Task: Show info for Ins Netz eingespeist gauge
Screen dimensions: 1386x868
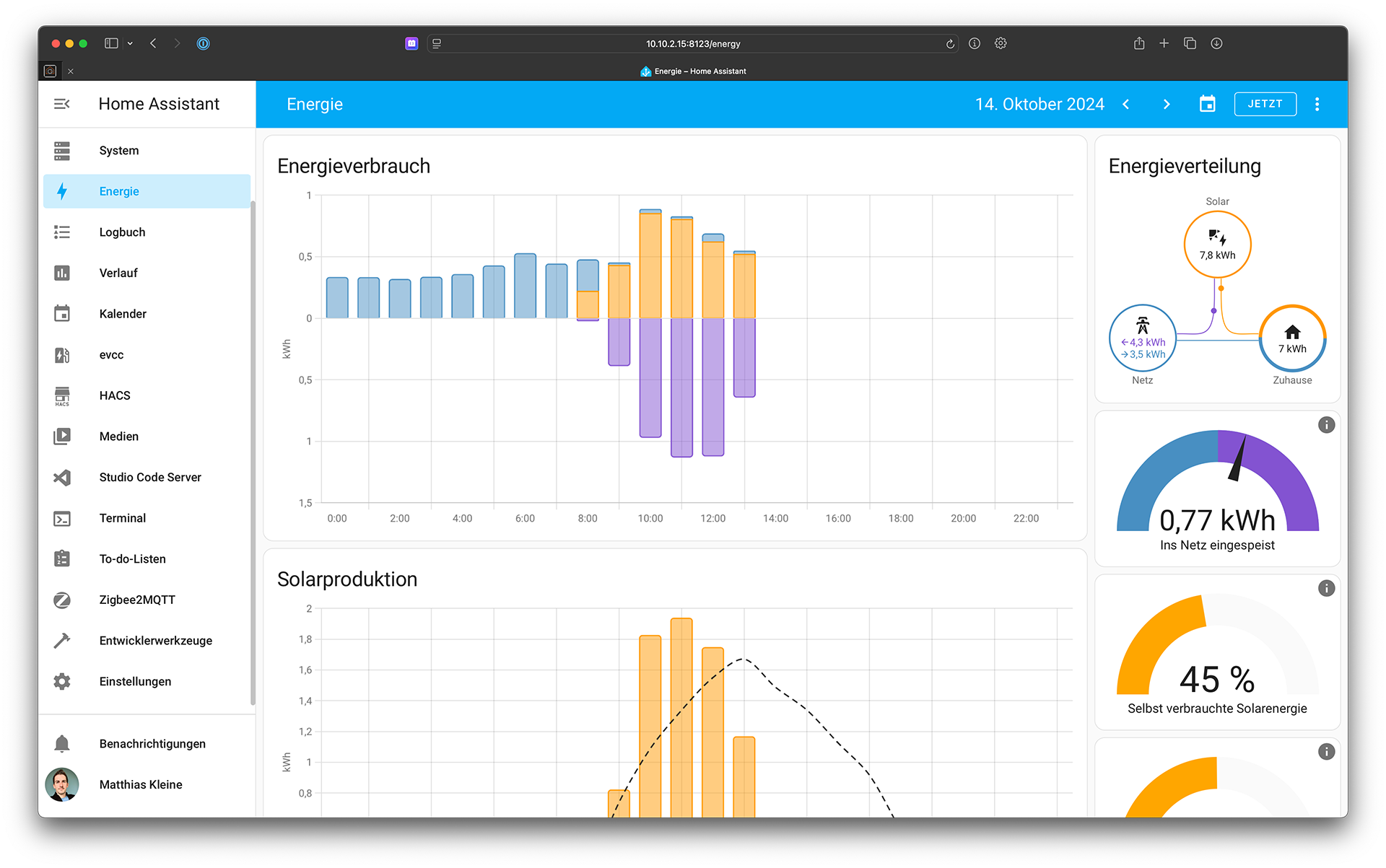Action: point(1326,425)
